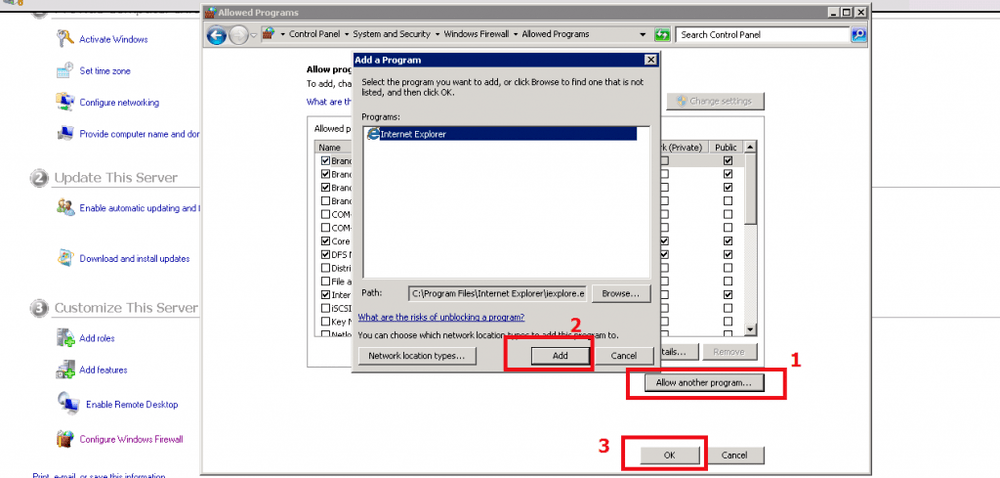Check the iSCSI row checkbox
This screenshot has height=478, width=1000.
(x=326, y=308)
